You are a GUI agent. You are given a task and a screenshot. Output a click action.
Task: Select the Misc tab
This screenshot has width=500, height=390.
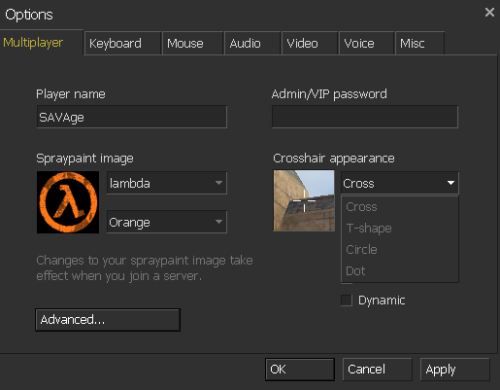point(420,43)
